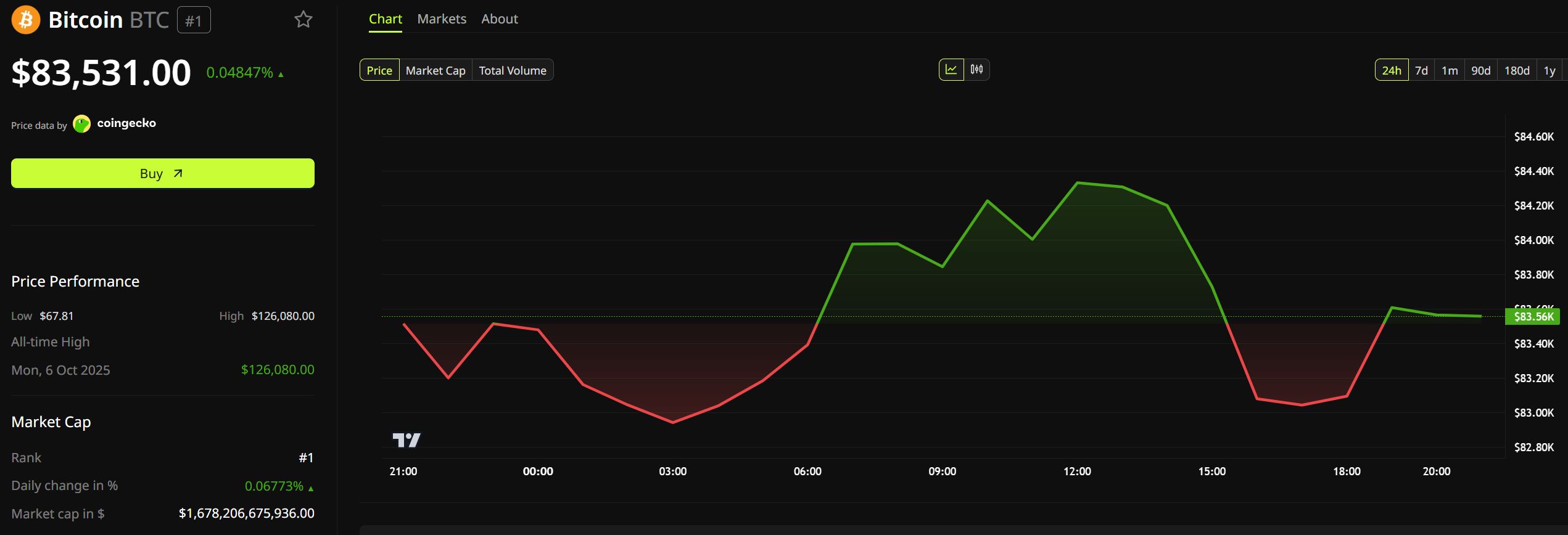The image size is (1568, 535).
Task: Click the 12:00 time axis label
Action: click(x=1077, y=472)
